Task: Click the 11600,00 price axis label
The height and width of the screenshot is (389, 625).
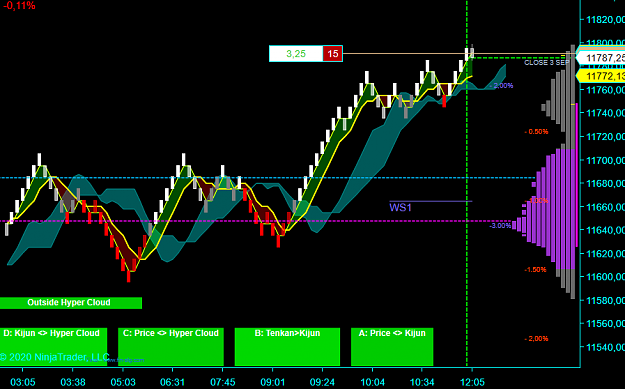Action: pyautogui.click(x=605, y=277)
